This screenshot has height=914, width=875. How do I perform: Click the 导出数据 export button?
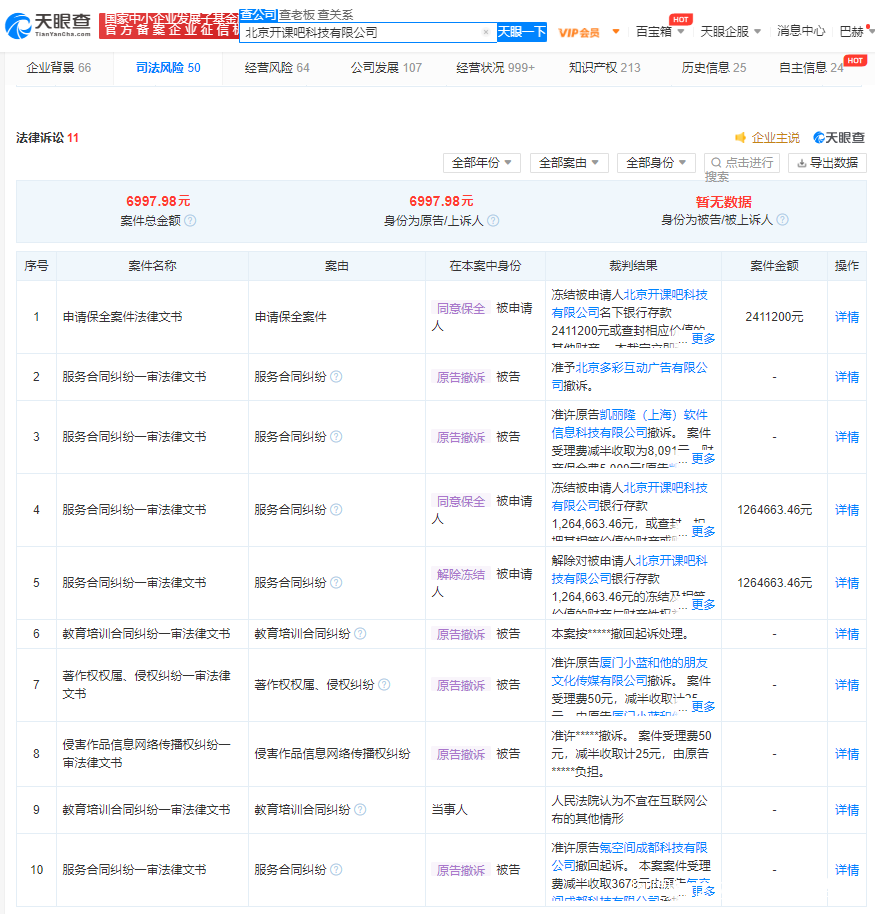point(826,162)
